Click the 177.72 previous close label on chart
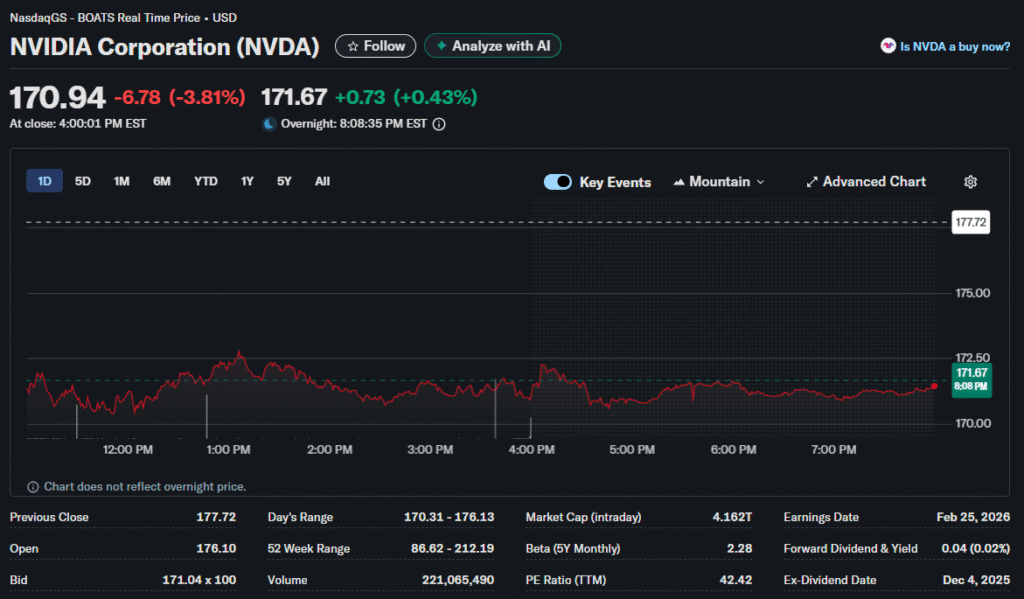 coord(971,223)
